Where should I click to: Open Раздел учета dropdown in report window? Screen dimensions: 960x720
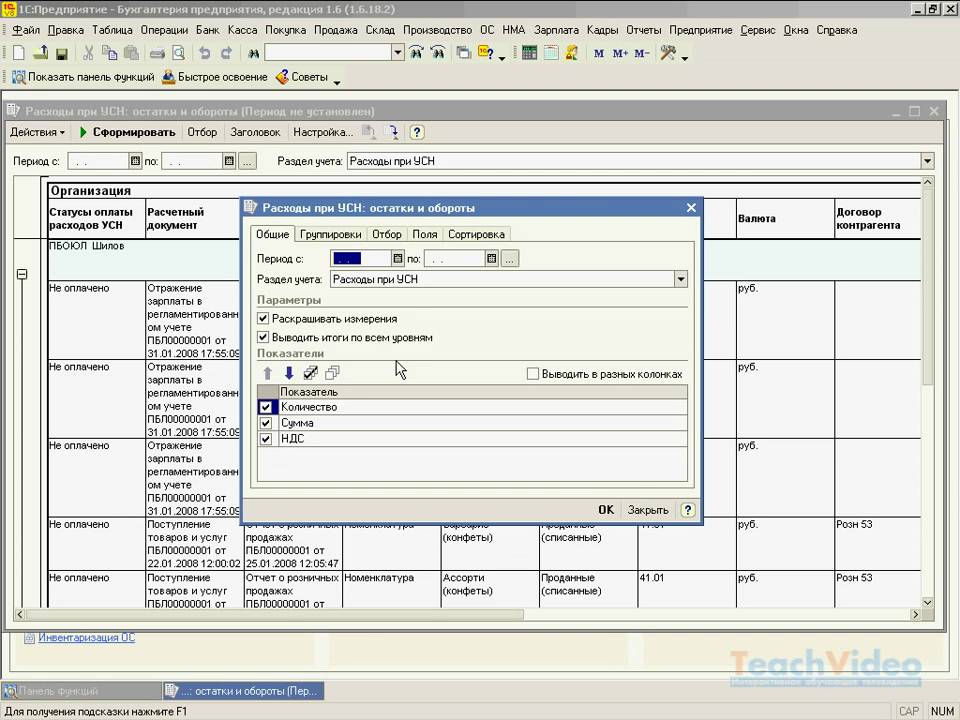[x=927, y=161]
